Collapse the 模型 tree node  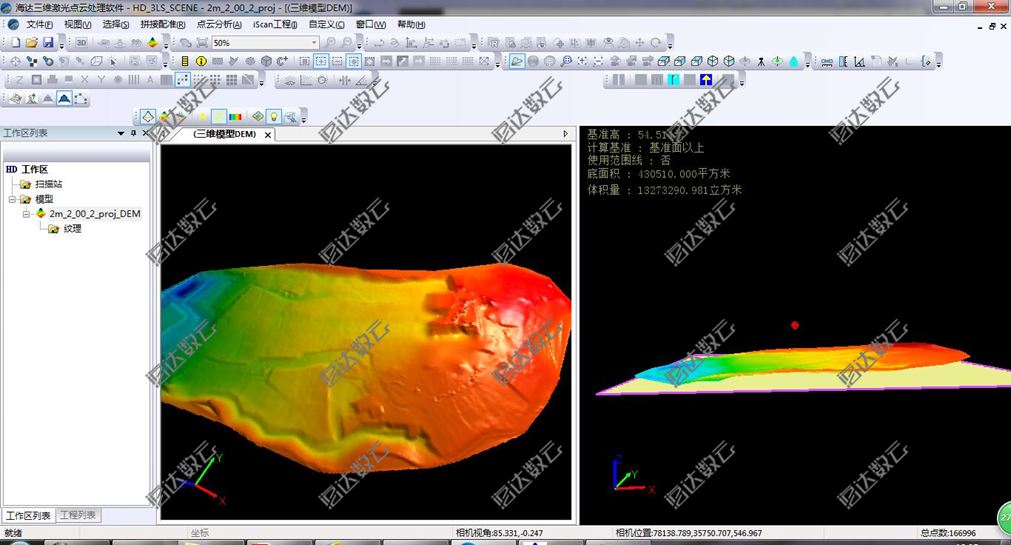(13, 199)
